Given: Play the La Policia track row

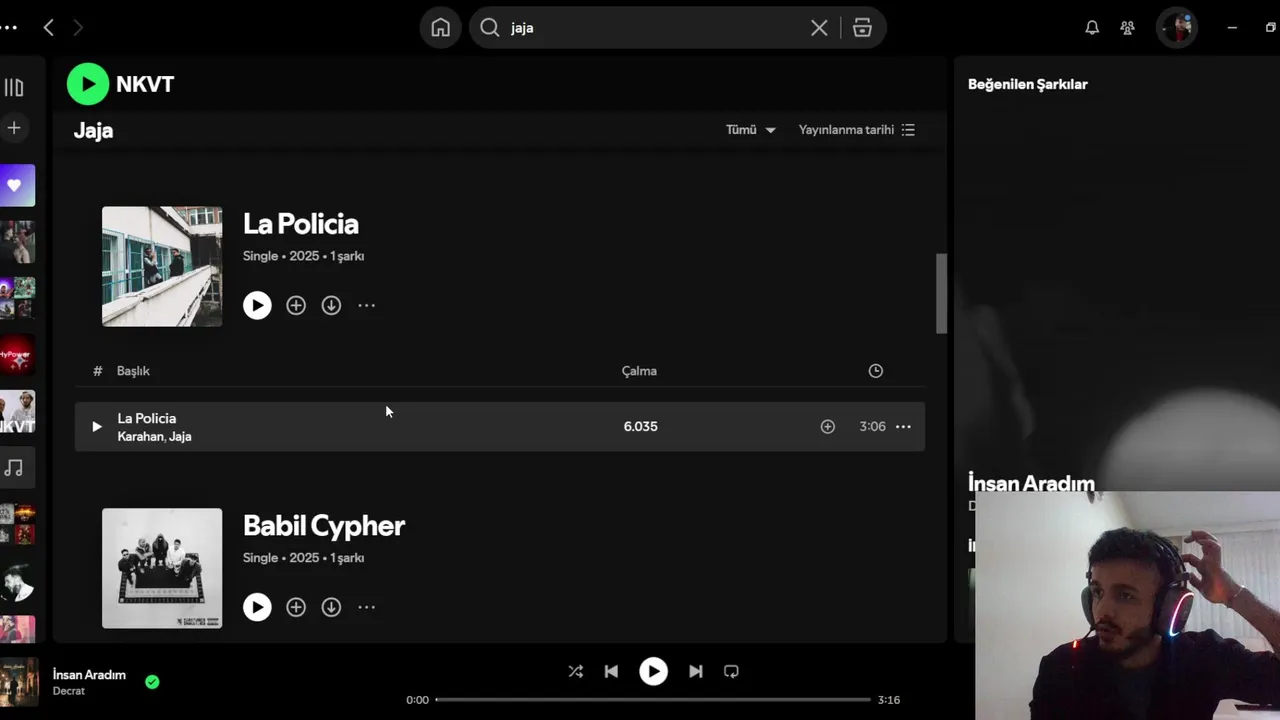Looking at the screenshot, I should coord(96,426).
